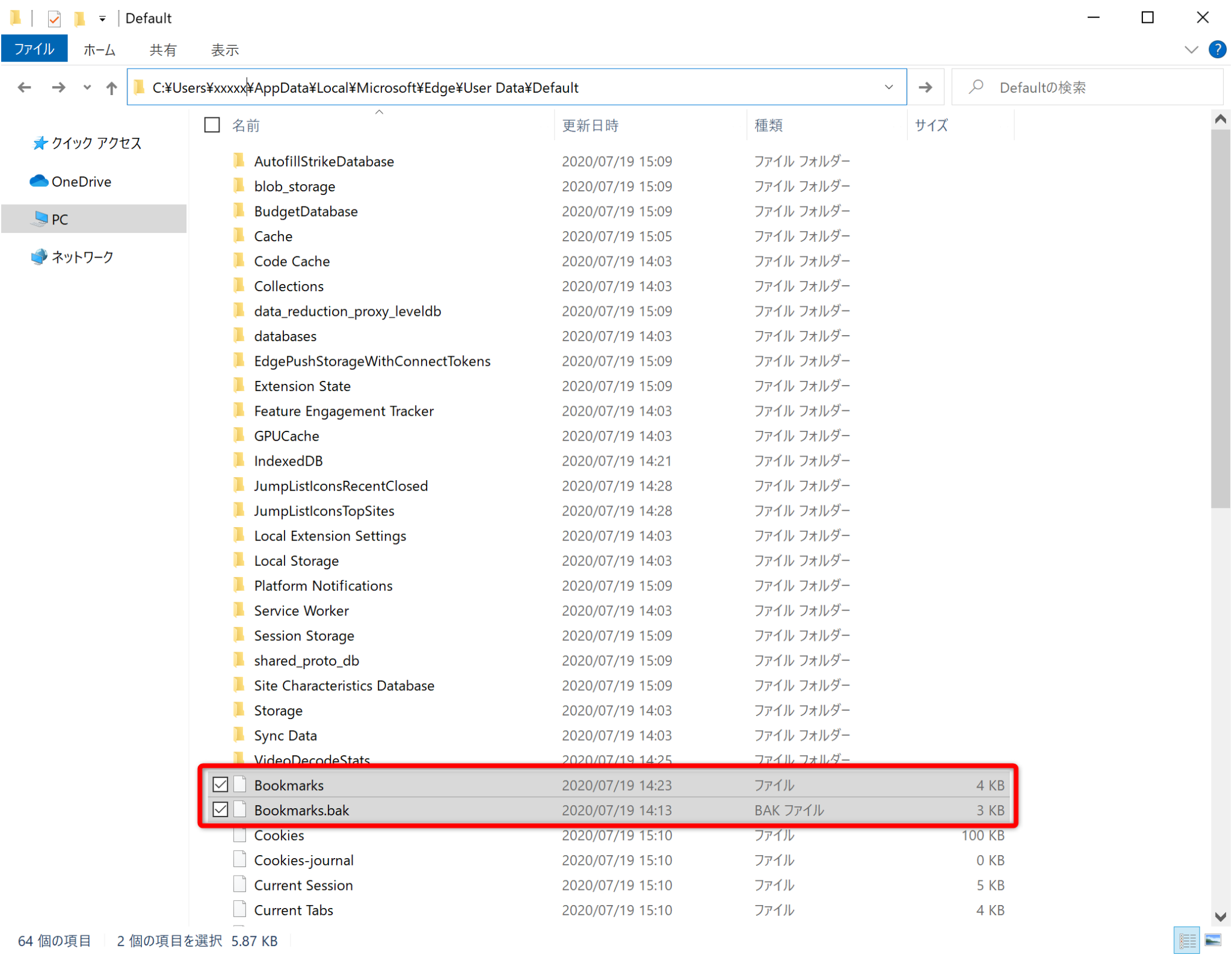
Task: Collapse the ribbon with the chevron
Action: (x=1192, y=49)
